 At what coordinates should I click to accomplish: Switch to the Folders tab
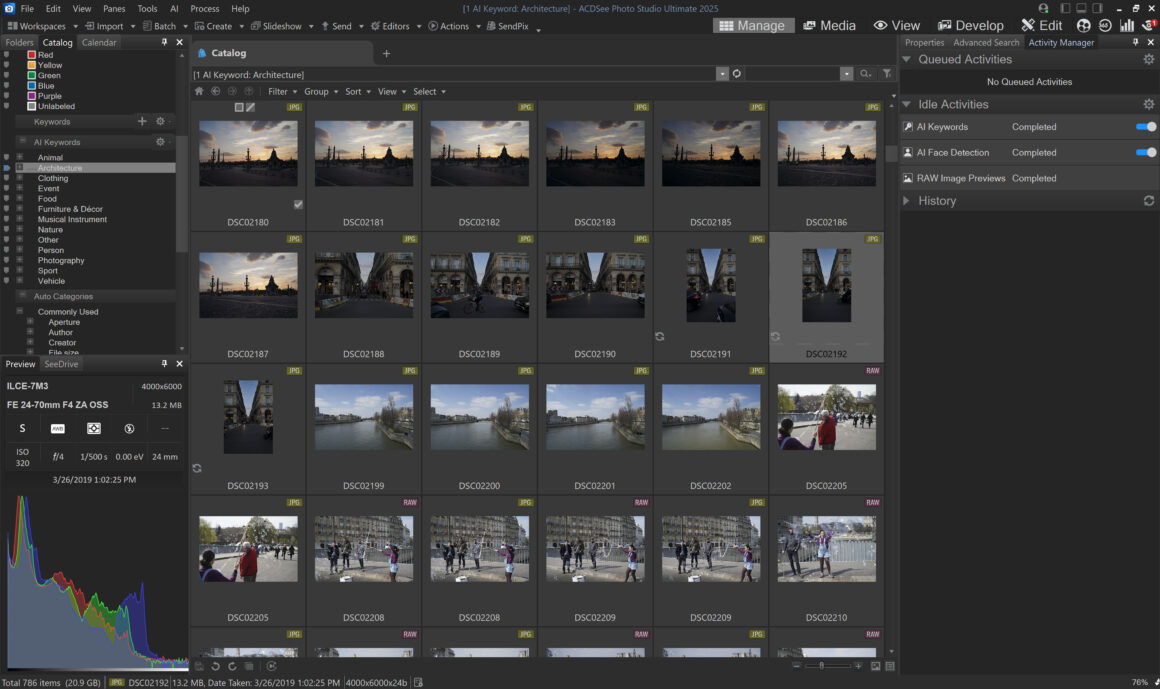click(x=19, y=42)
